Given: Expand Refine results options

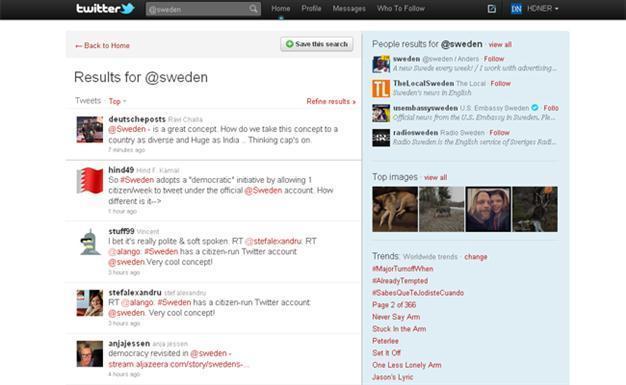Looking at the screenshot, I should 331,101.
